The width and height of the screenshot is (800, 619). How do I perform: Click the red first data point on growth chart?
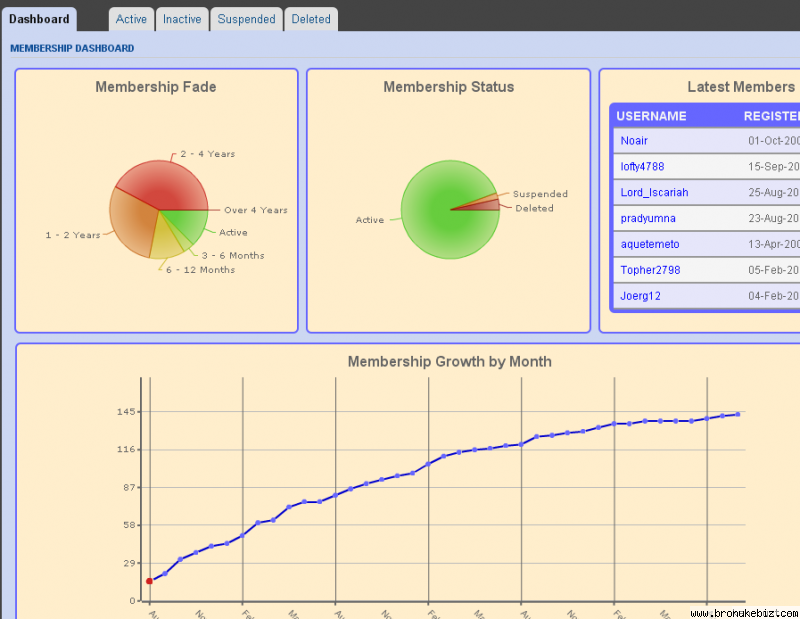(150, 581)
